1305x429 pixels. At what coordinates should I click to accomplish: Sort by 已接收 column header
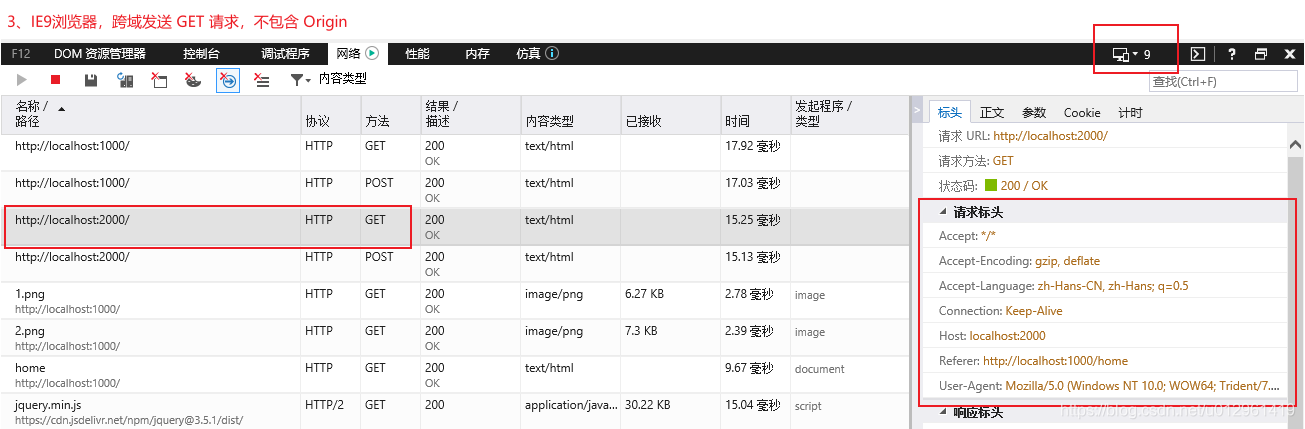point(670,113)
